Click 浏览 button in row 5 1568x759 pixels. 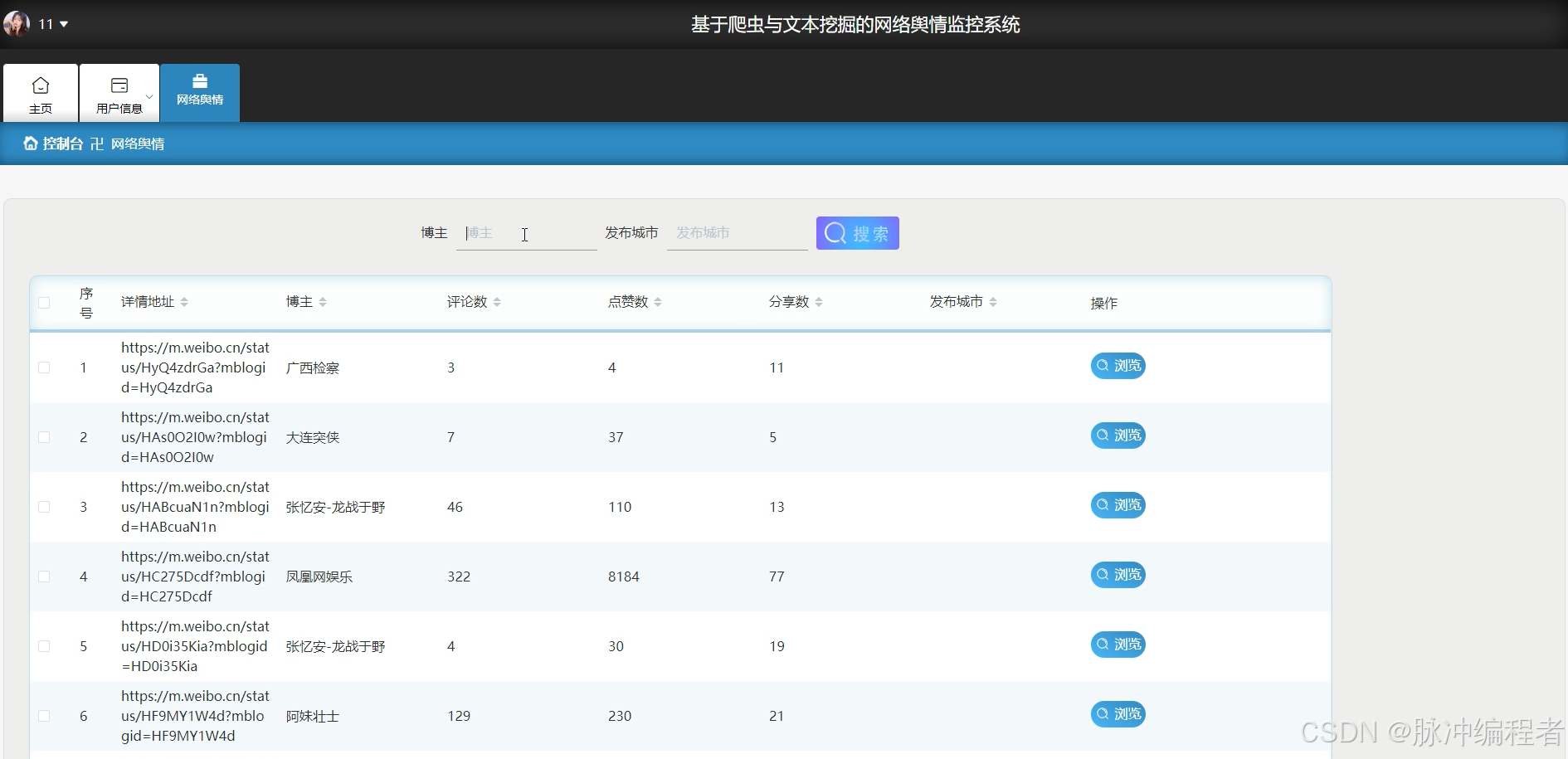(x=1118, y=645)
